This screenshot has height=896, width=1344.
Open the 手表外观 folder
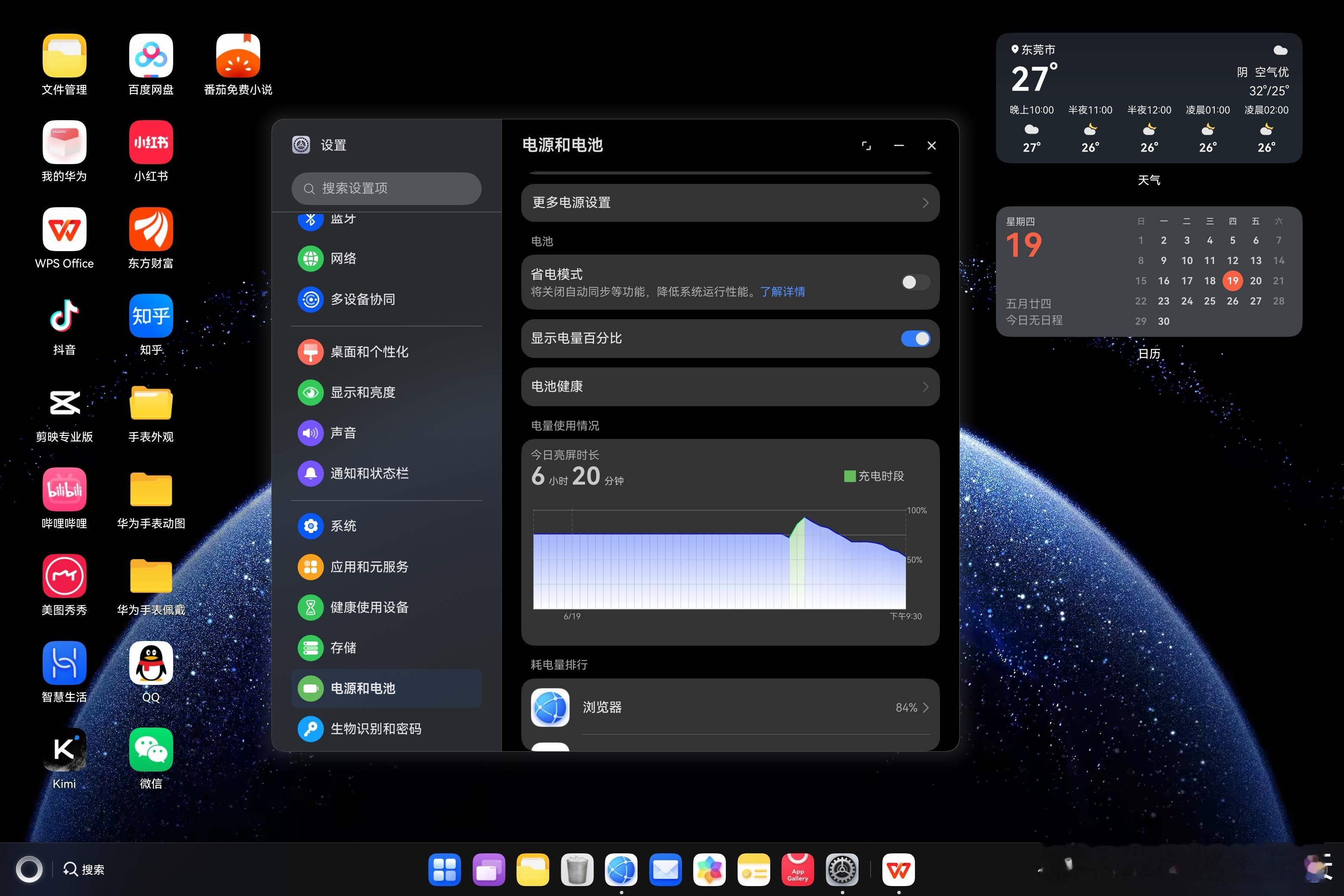(151, 403)
